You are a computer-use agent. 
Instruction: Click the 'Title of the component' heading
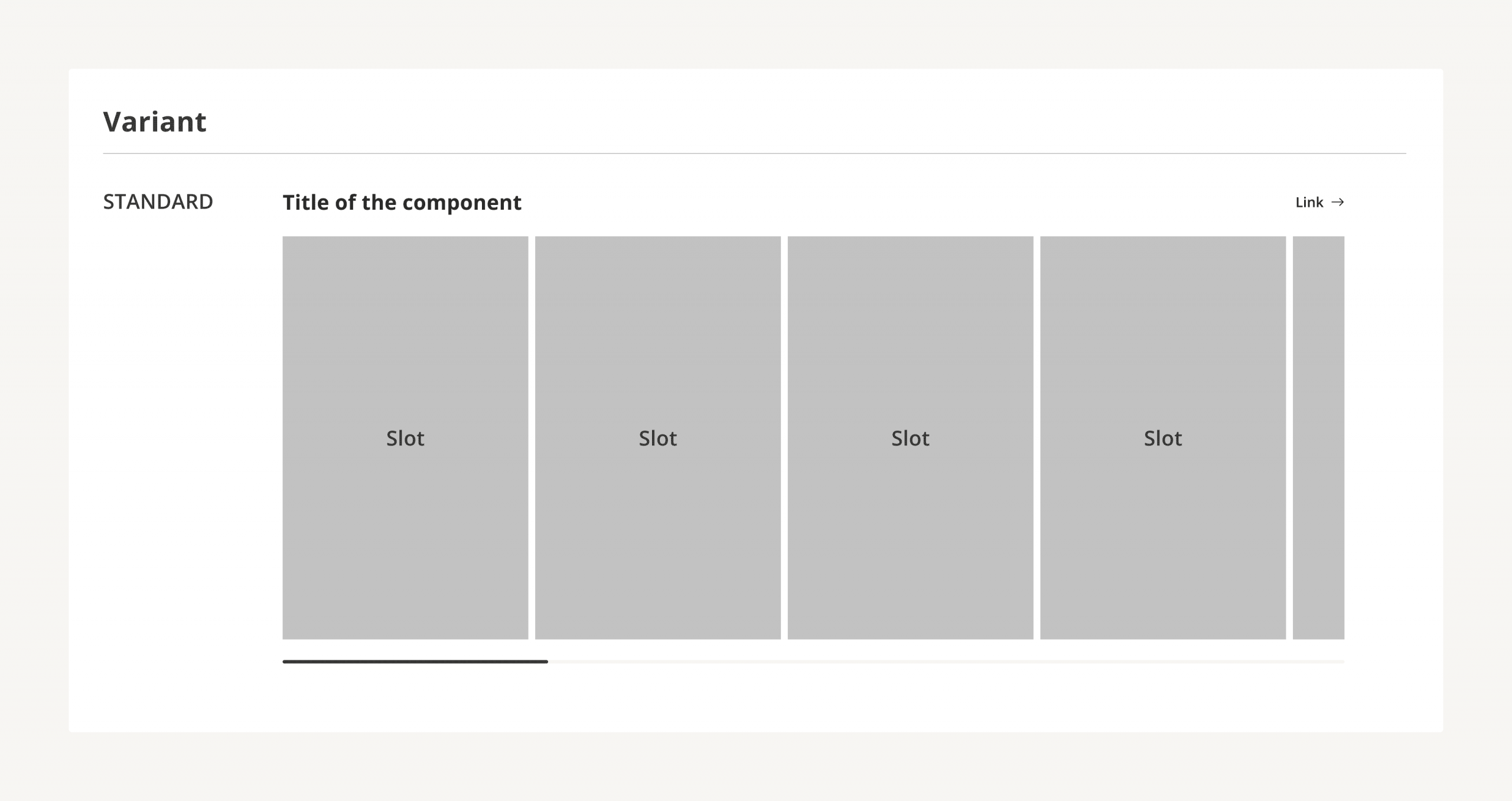(x=402, y=203)
